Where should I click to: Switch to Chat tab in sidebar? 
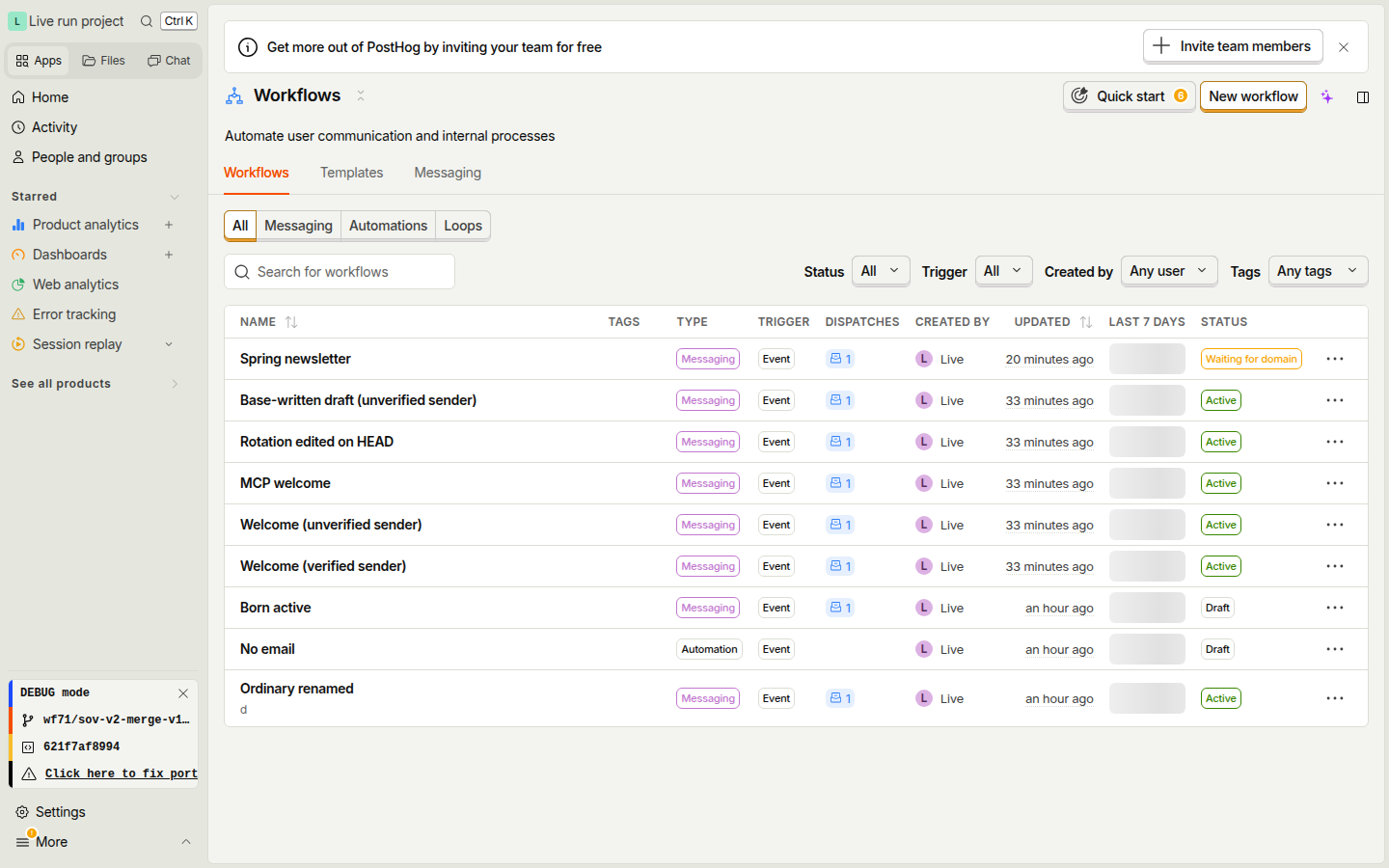click(x=169, y=61)
